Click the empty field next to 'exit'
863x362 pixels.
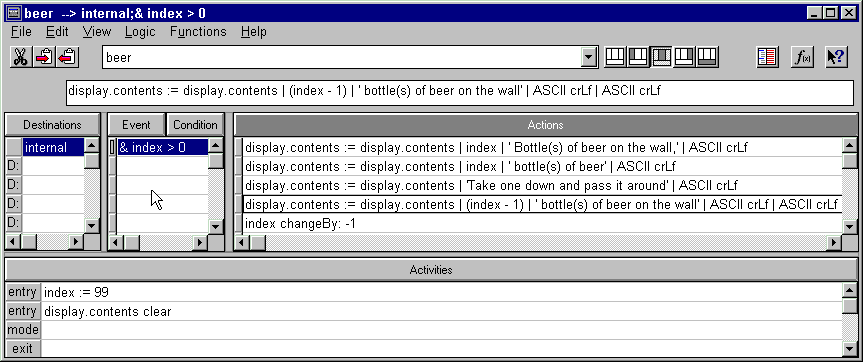tap(442, 349)
